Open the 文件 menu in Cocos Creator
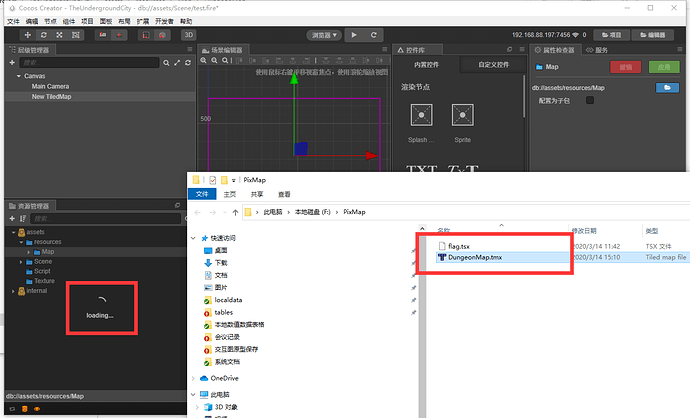 13,21
